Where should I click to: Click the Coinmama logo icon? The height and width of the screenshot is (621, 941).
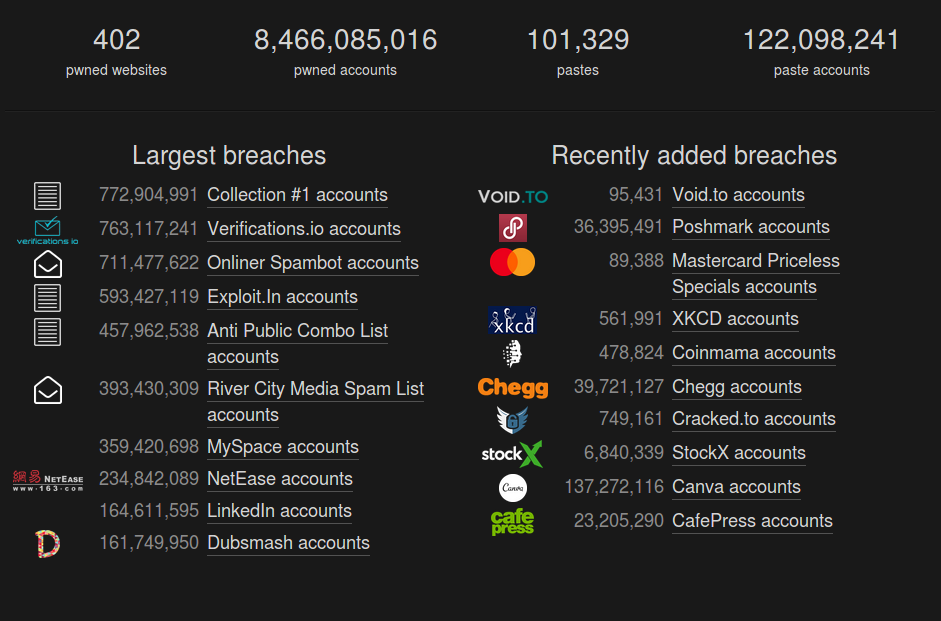point(513,353)
